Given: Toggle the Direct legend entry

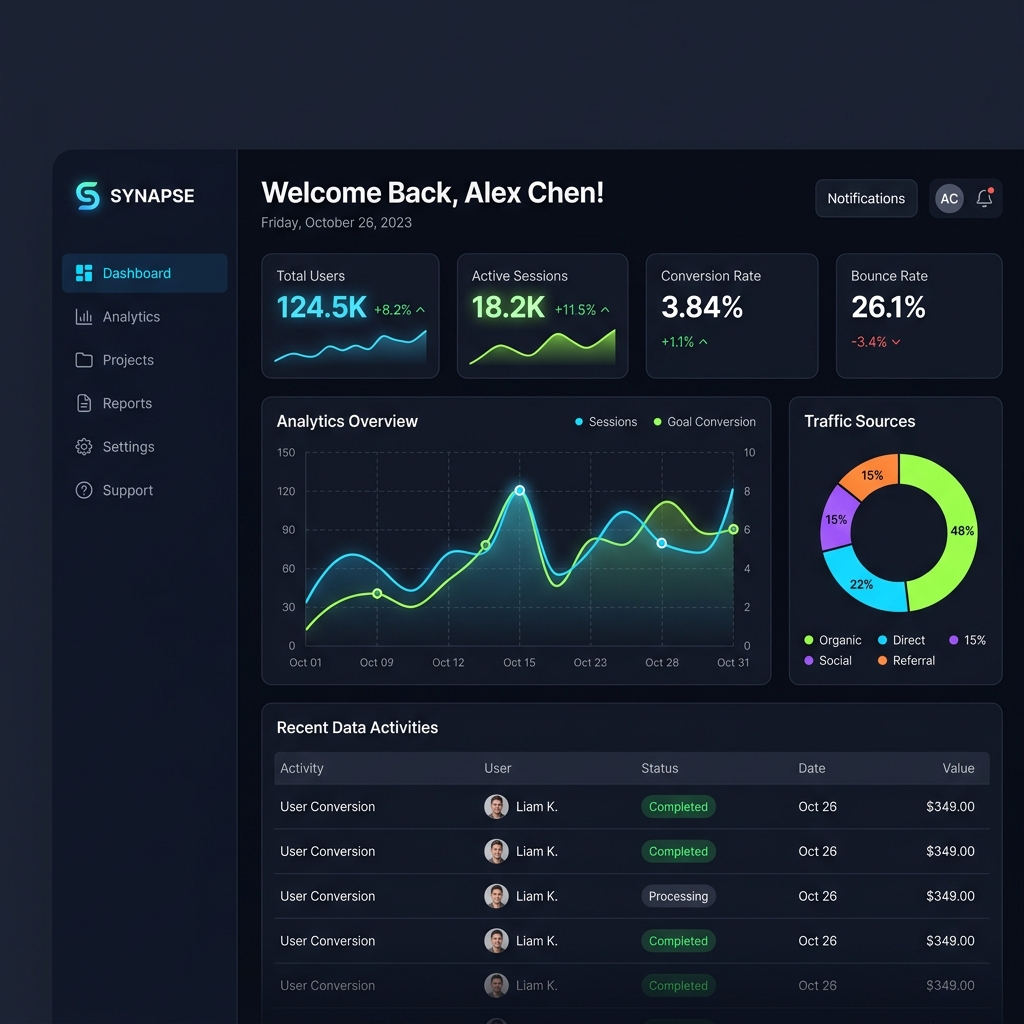Looking at the screenshot, I should tap(901, 640).
